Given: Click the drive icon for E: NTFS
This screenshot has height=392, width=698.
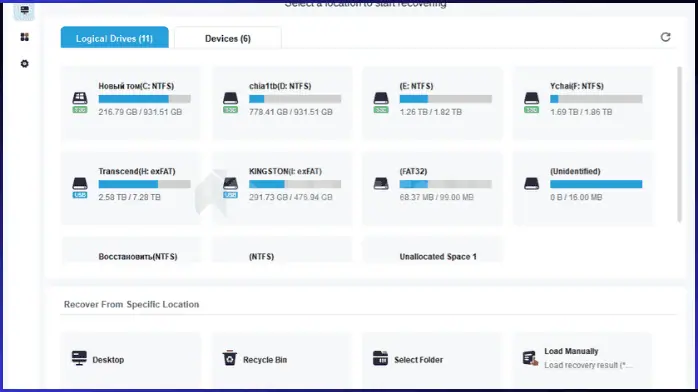Looking at the screenshot, I should 381,102.
